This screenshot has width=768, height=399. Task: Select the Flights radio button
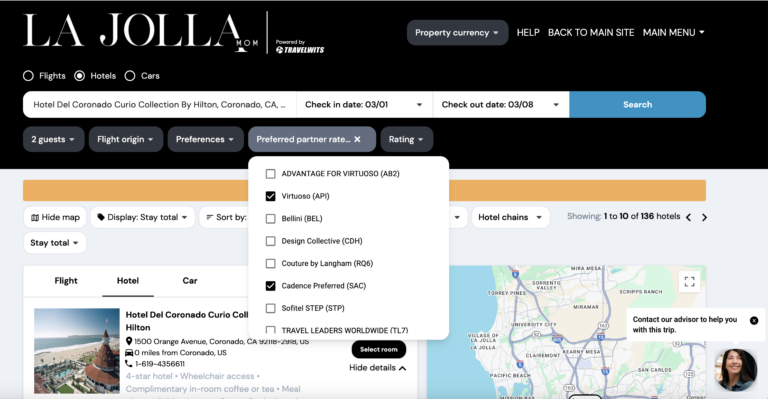tap(28, 76)
